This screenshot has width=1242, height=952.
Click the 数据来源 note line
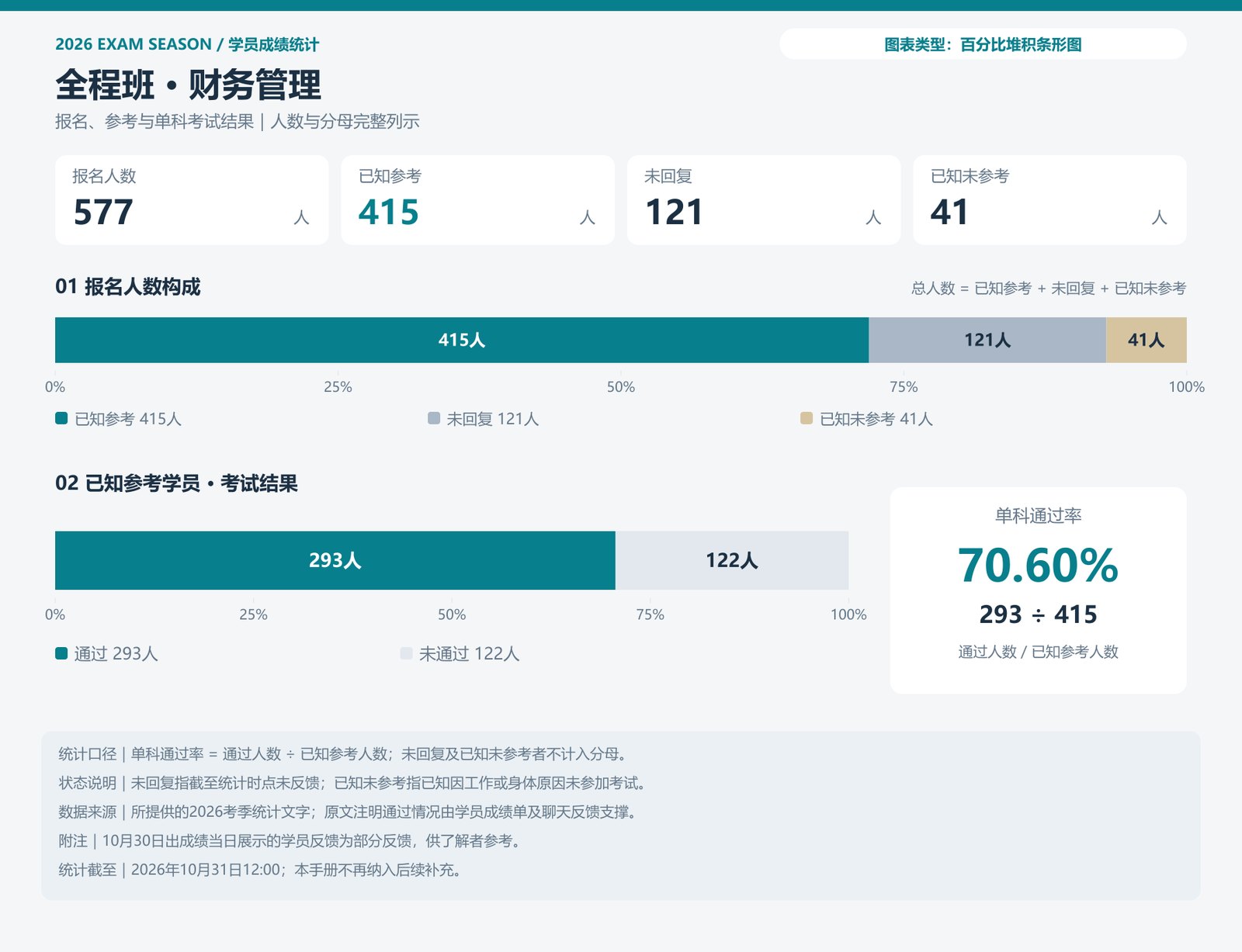pos(348,812)
